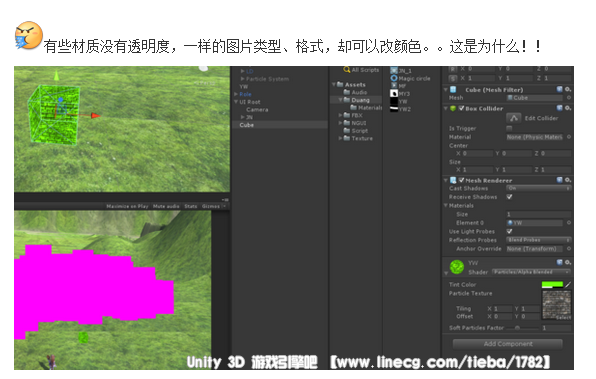Open the Gizmos menu in Game view

214,206
